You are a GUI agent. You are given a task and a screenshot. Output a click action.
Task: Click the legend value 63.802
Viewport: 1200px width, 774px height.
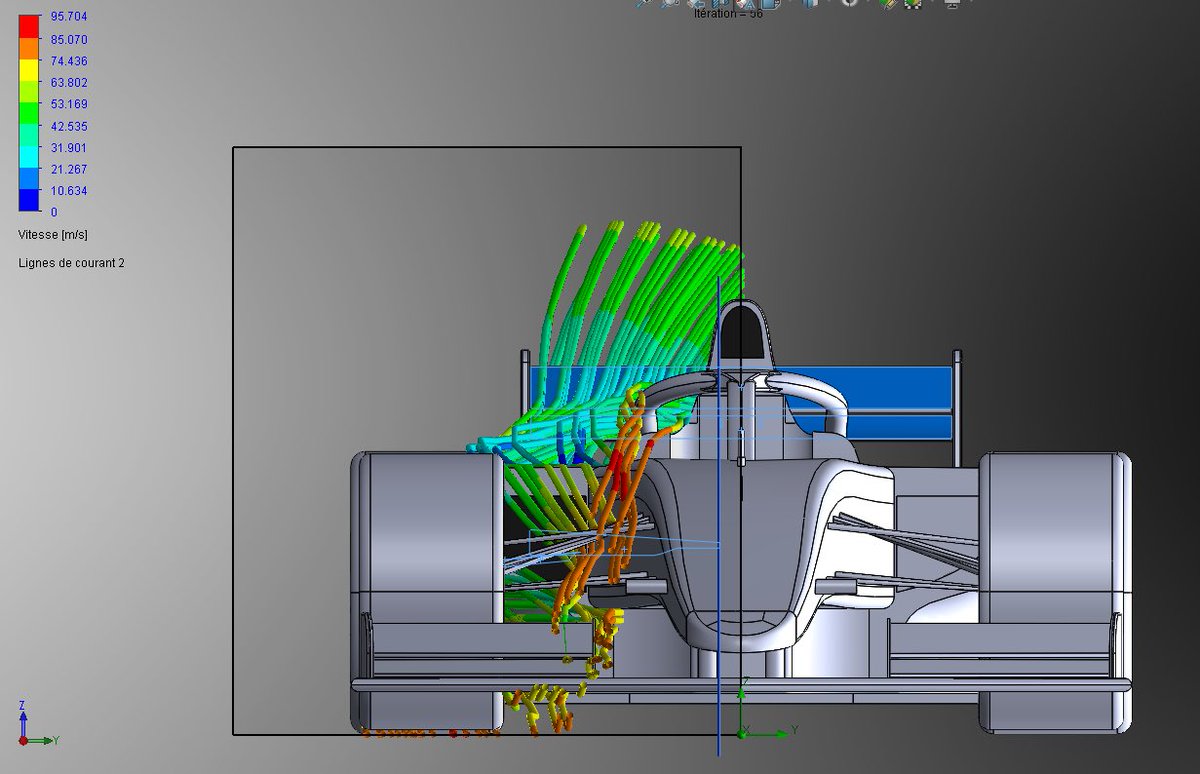pos(69,83)
